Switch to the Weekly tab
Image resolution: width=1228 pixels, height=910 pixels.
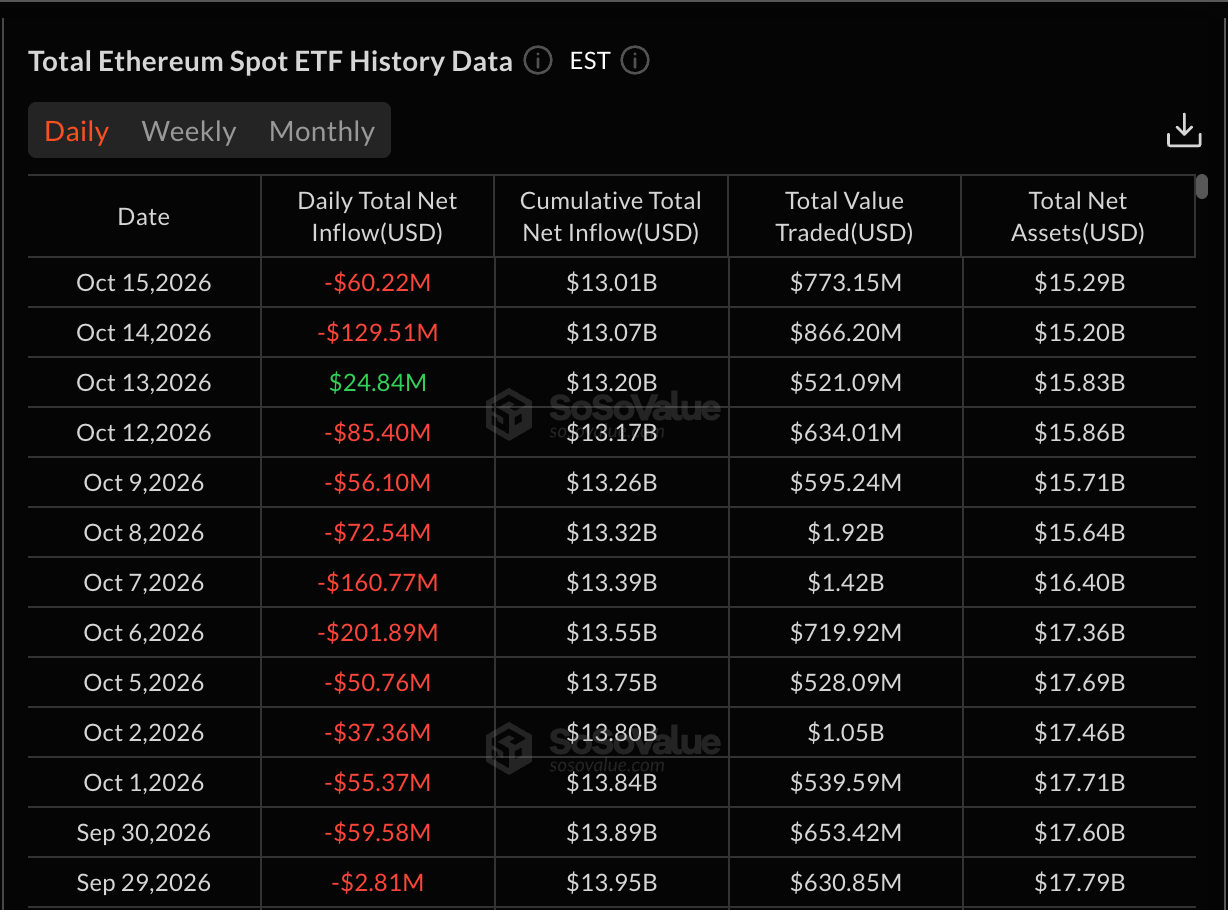pos(189,131)
